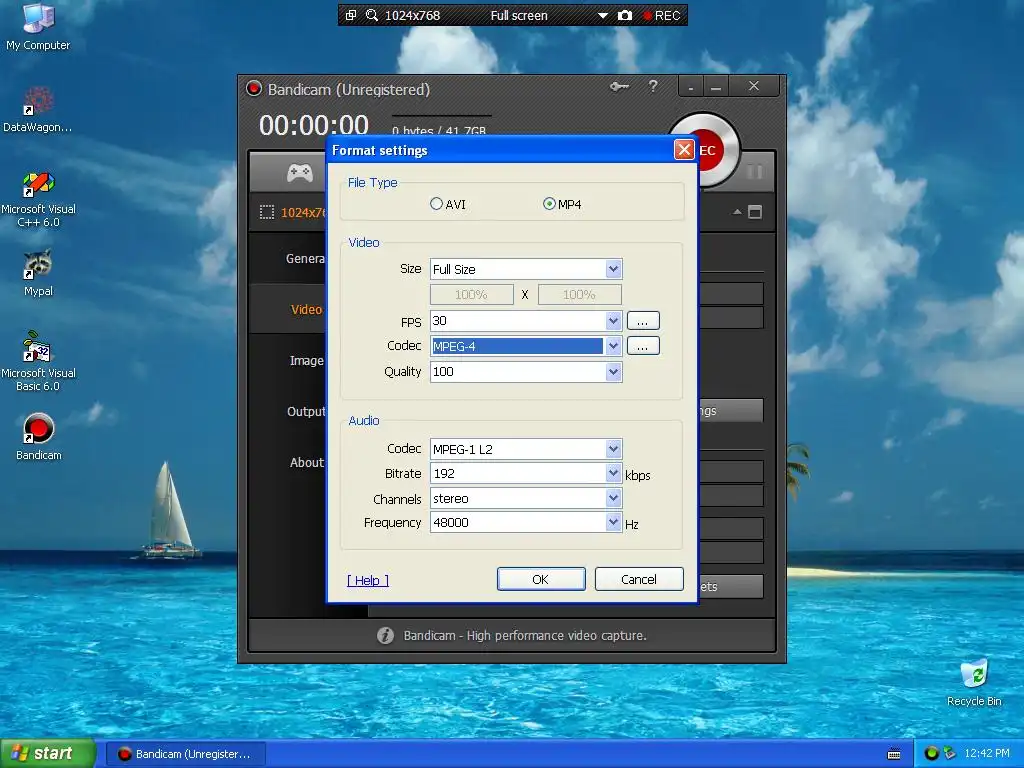The height and width of the screenshot is (768, 1024).
Task: Expand the Frequency 48000 dropdown
Action: pyautogui.click(x=613, y=522)
